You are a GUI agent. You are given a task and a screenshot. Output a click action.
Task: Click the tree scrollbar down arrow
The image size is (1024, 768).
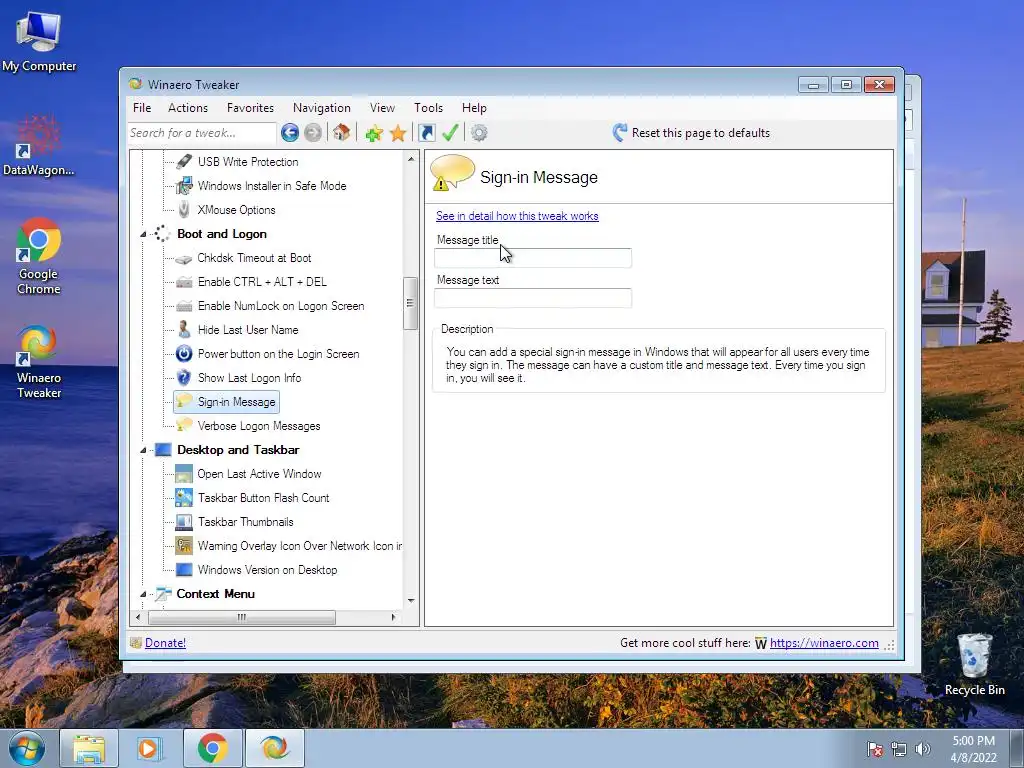tap(411, 601)
